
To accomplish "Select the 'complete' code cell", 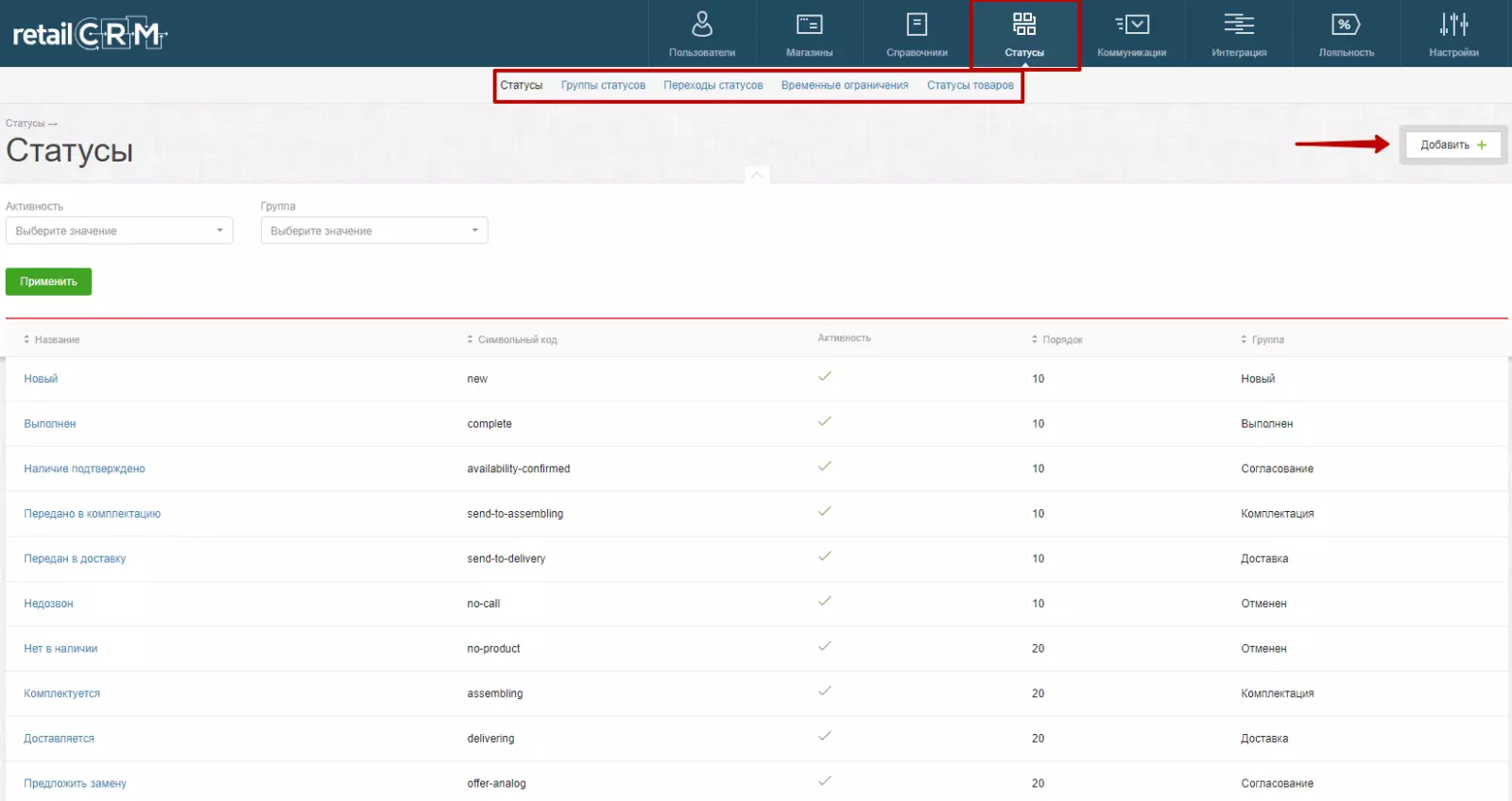I will pos(490,424).
